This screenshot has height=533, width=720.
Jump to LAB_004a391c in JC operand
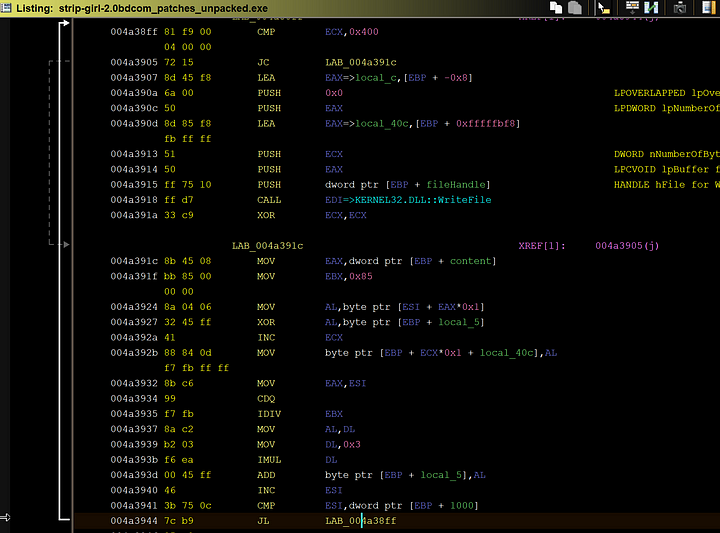(x=360, y=62)
